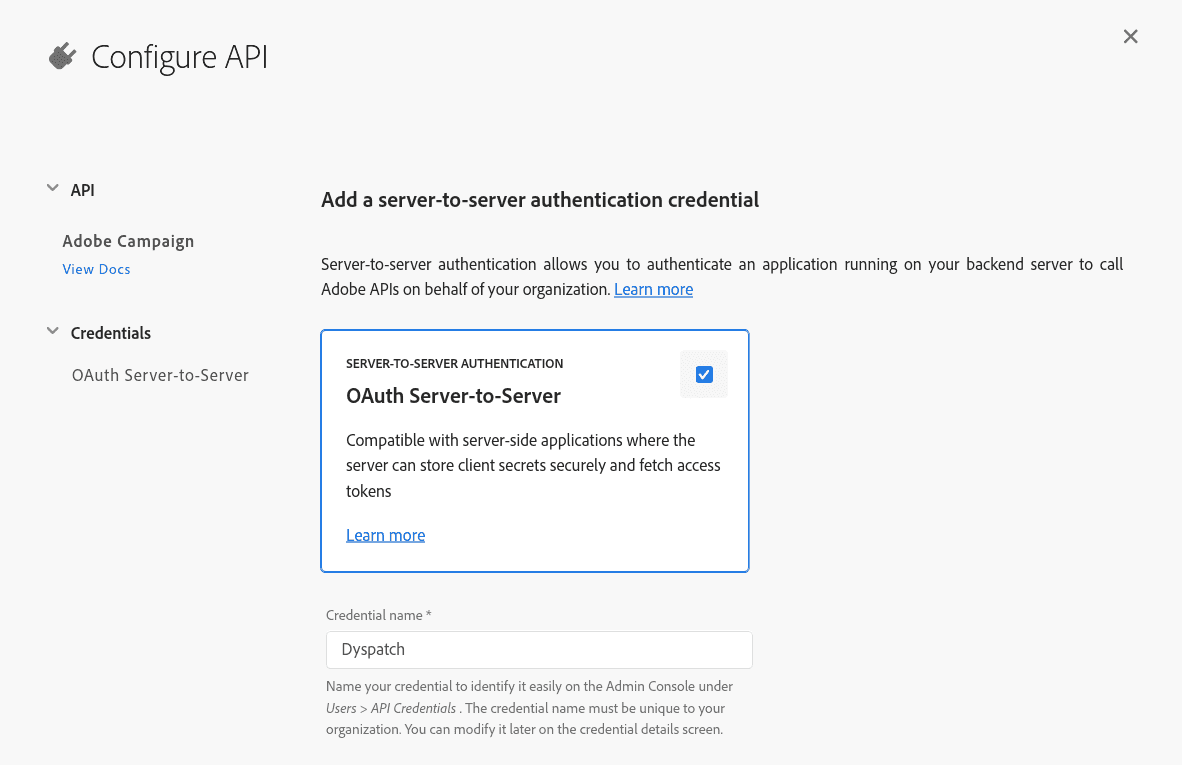Place cursor in the Dyspatch input box
Image resolution: width=1182 pixels, height=765 pixels.
point(539,650)
